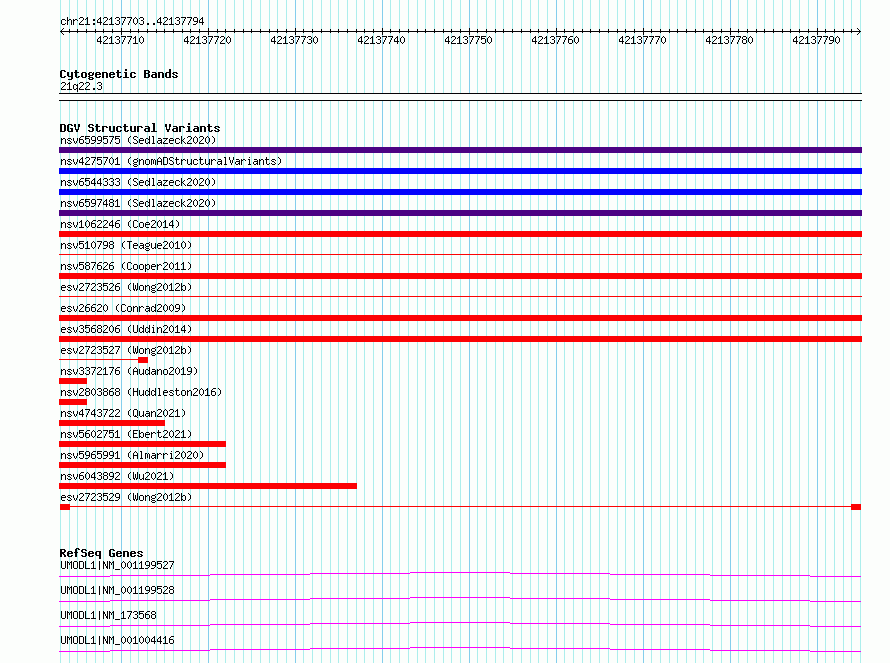This screenshot has width=890, height=663.
Task: Click the red bar under nsv1062246
Action: tap(460, 234)
